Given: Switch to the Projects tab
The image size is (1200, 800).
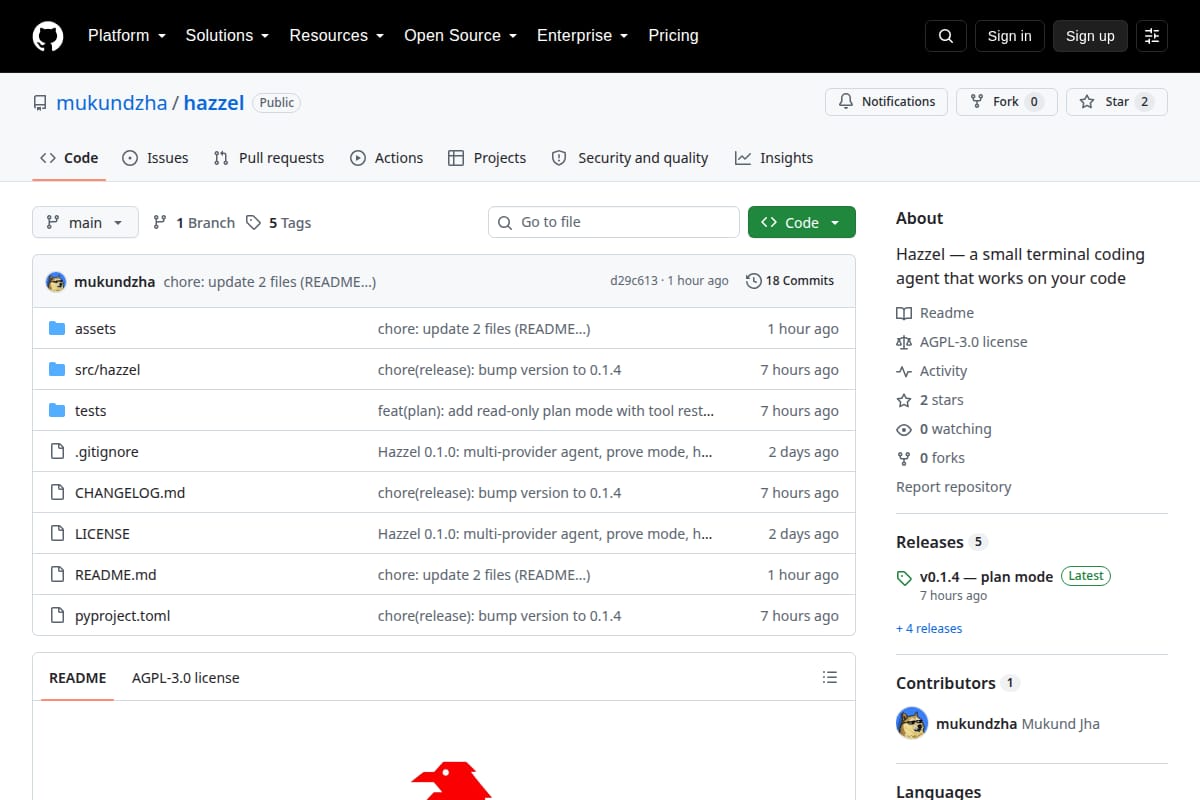Looking at the screenshot, I should (487, 158).
